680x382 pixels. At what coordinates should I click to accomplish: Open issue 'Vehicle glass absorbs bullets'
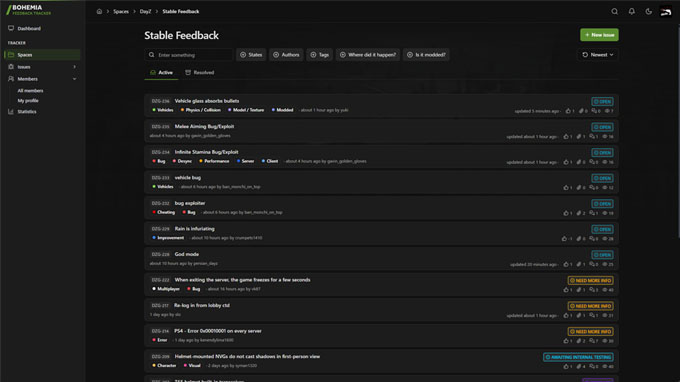(x=207, y=101)
